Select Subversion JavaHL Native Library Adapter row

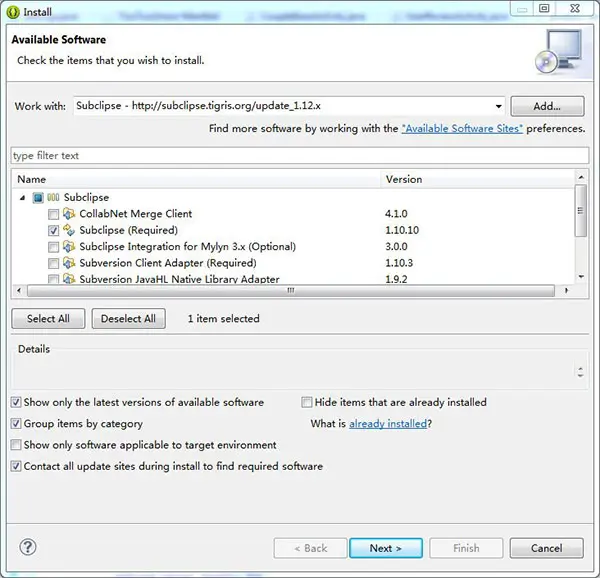[x=179, y=279]
